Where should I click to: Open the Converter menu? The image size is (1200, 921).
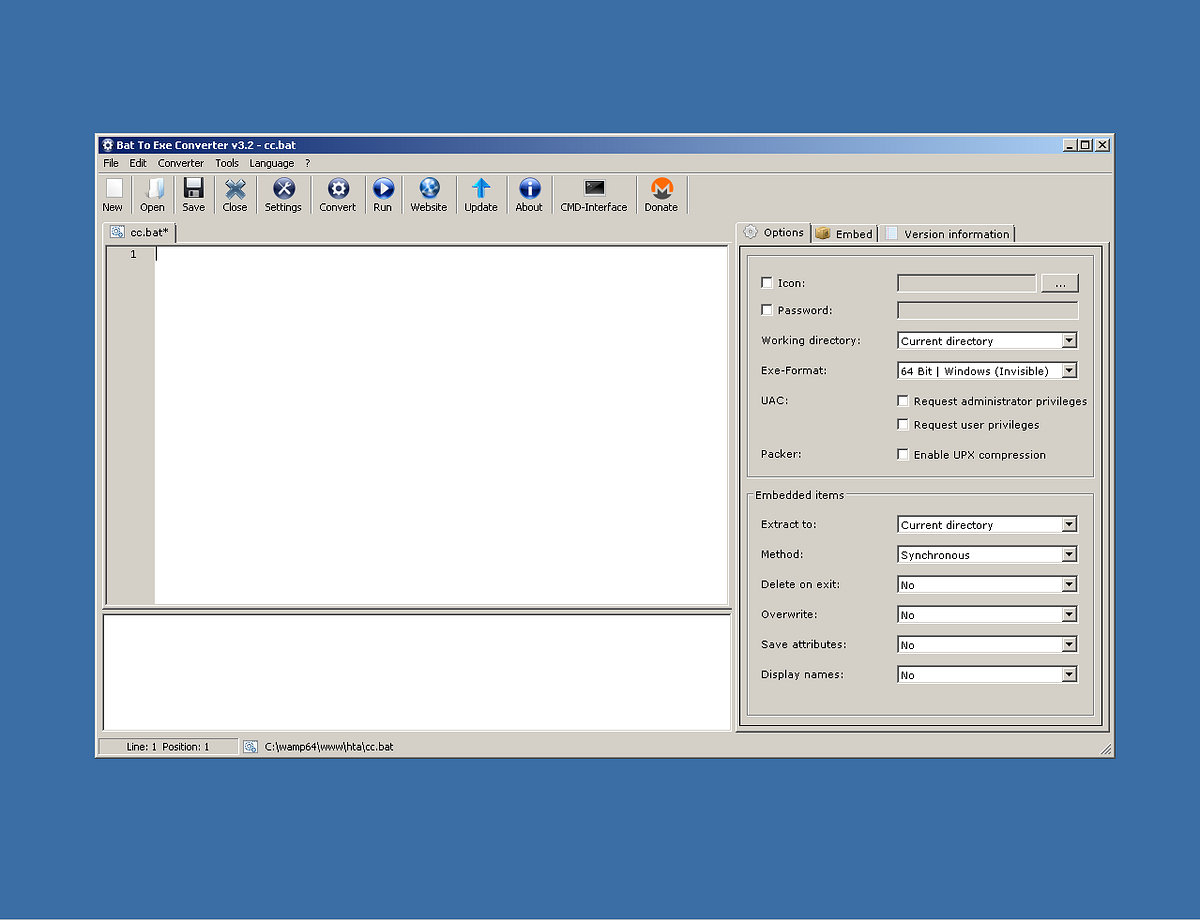pos(180,162)
